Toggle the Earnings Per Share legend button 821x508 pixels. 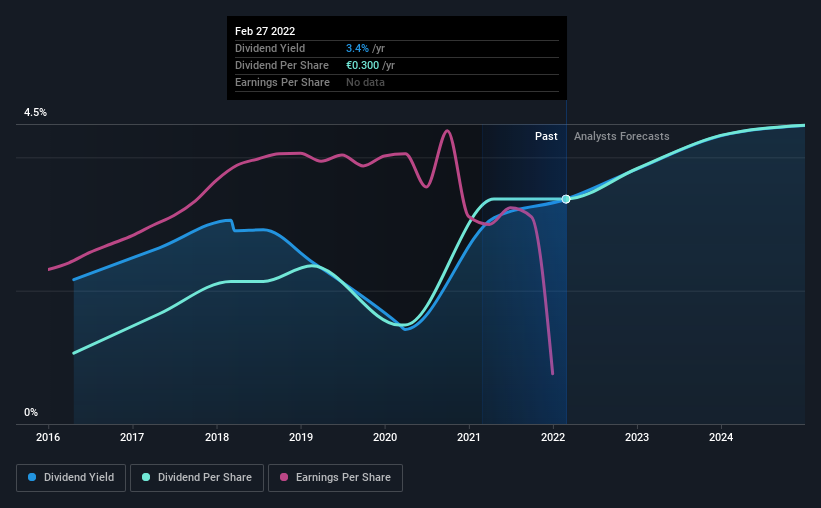(x=336, y=478)
